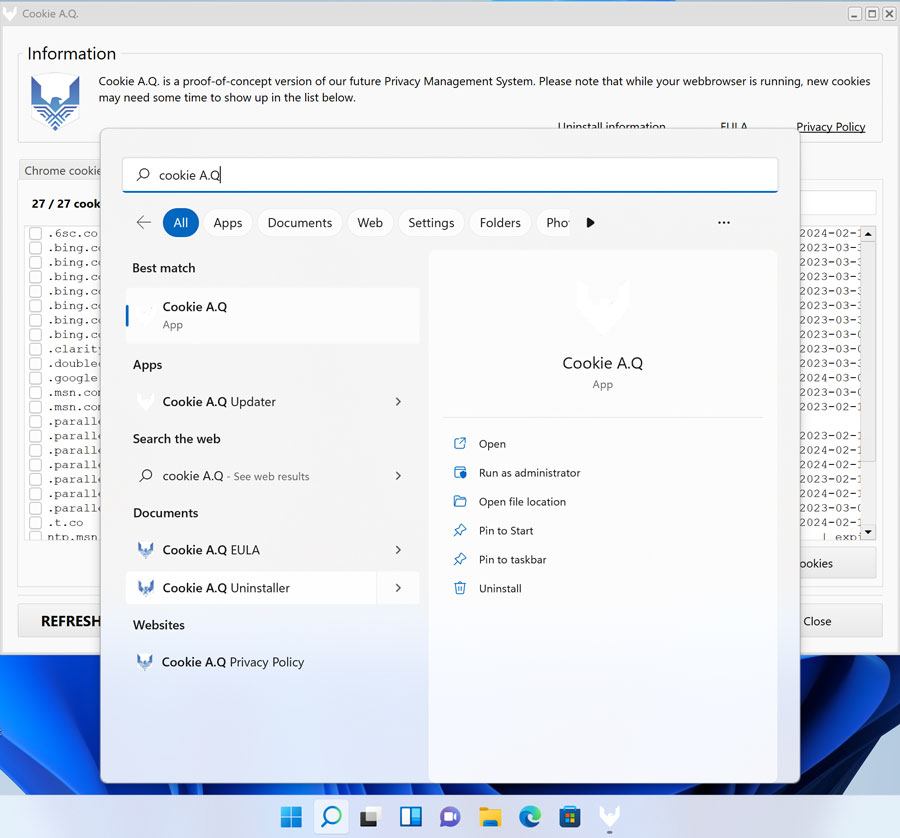
Task: Click the Pin to taskbar pin icon
Action: coord(460,559)
